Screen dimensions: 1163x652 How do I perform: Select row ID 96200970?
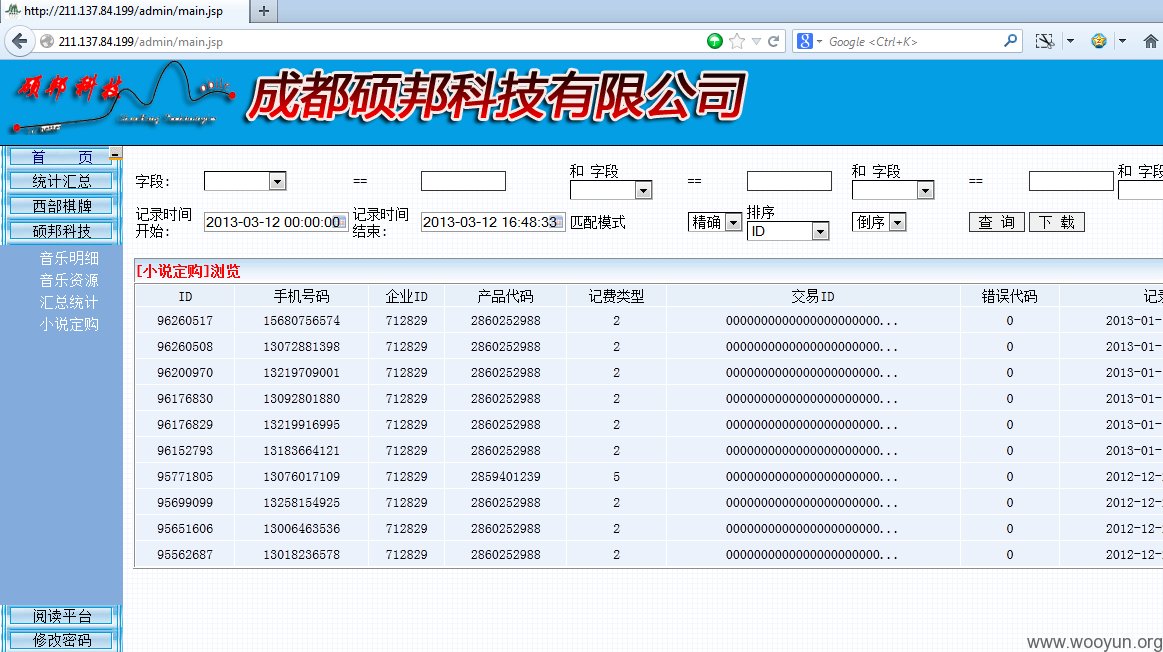click(185, 373)
